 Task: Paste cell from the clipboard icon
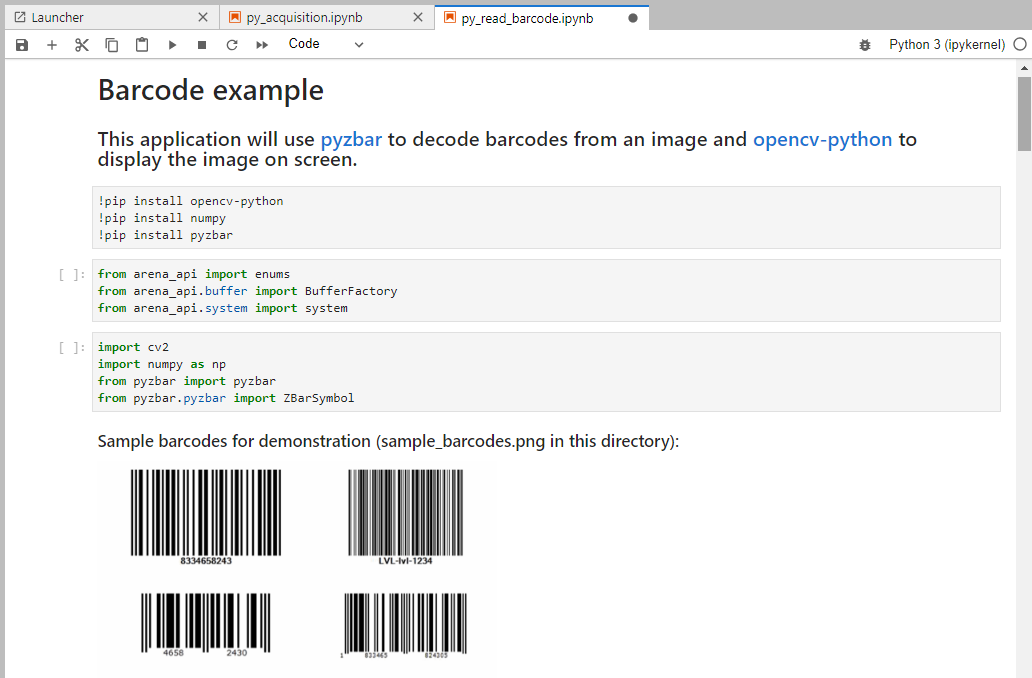(x=142, y=45)
